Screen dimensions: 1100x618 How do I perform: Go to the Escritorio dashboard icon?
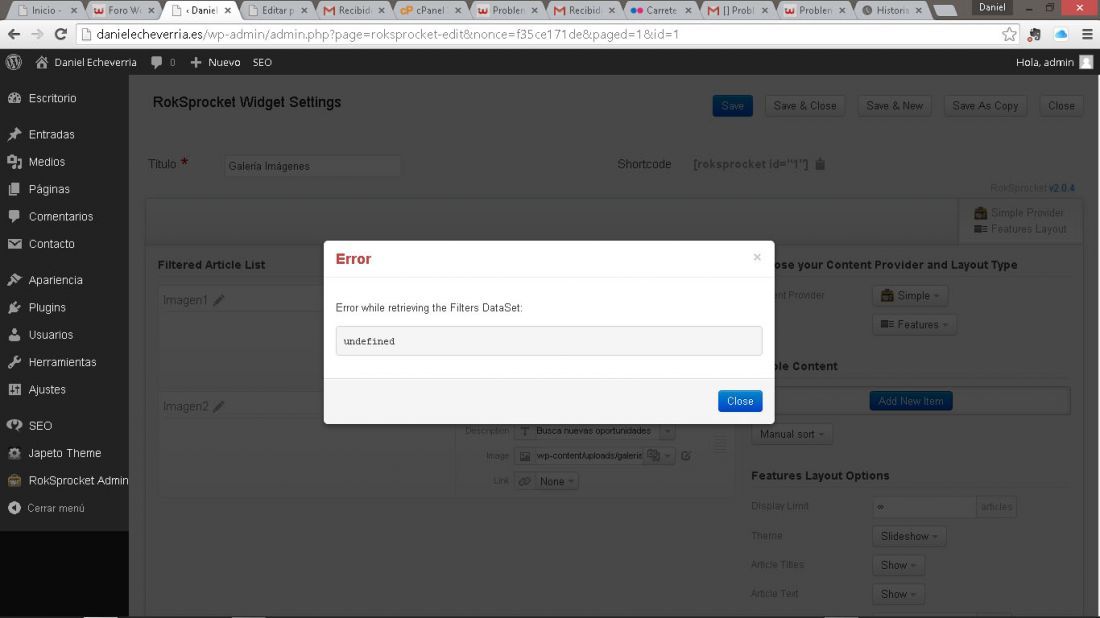click(14, 98)
